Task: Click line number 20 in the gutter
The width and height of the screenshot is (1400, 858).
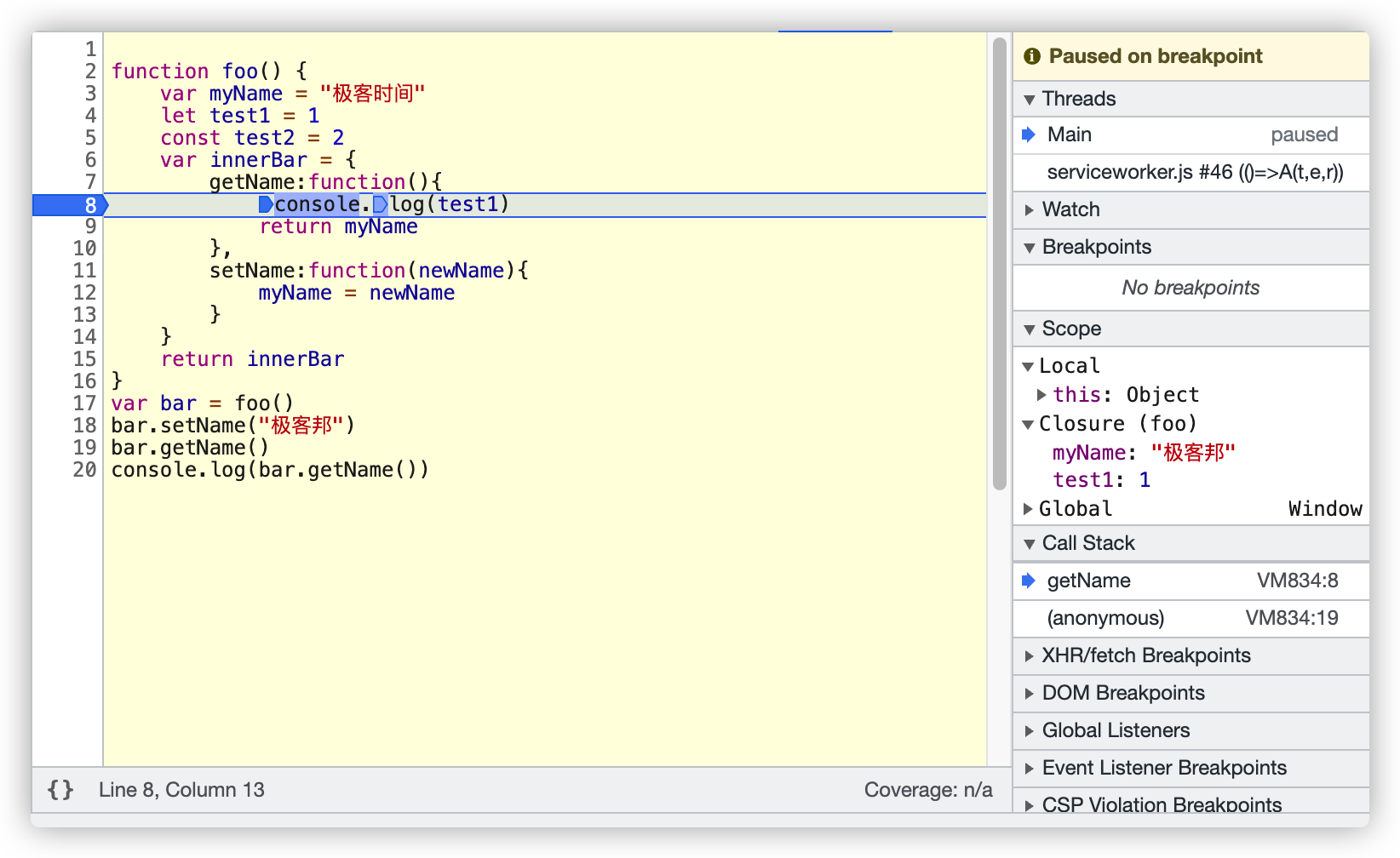Action: point(84,470)
